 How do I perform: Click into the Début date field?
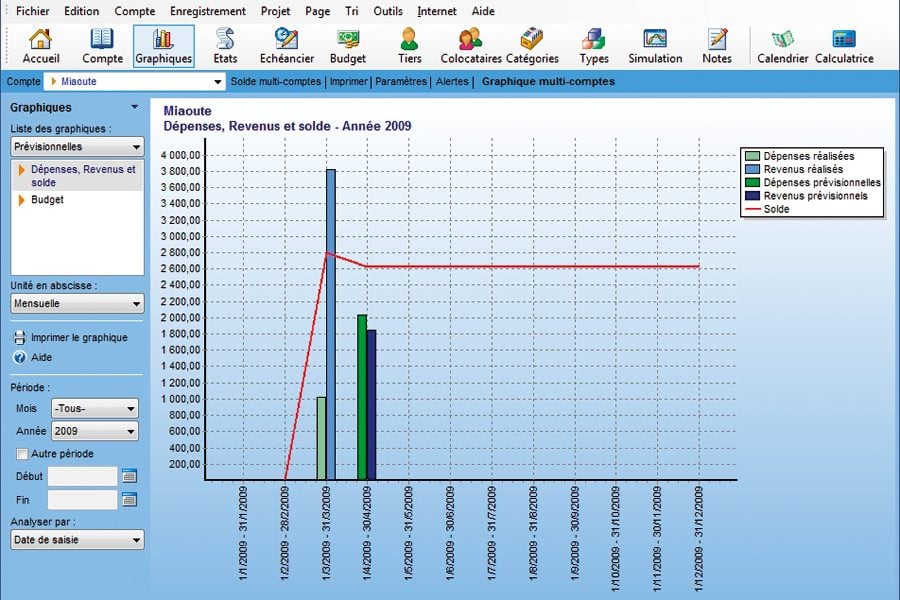[83, 476]
